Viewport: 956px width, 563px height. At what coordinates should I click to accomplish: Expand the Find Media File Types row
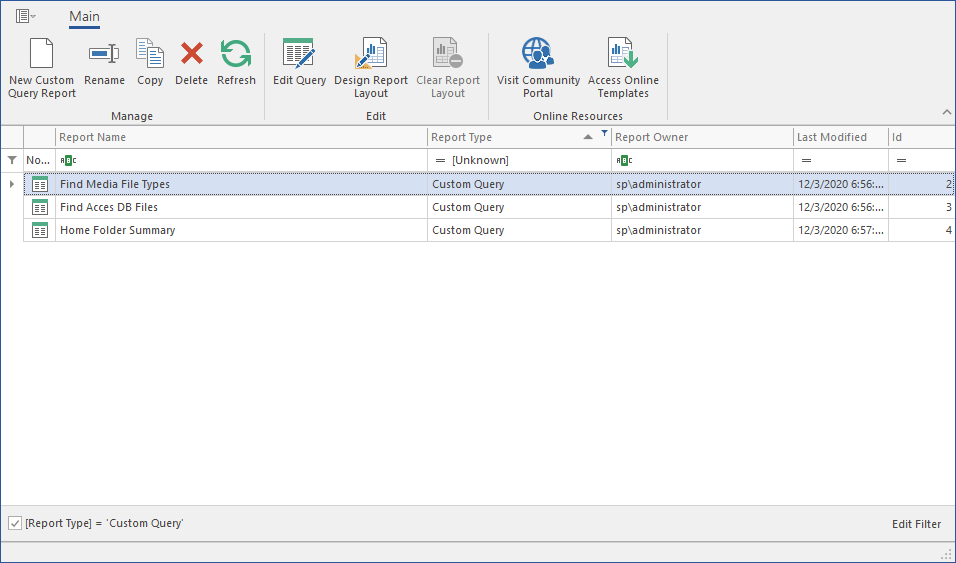[x=12, y=184]
